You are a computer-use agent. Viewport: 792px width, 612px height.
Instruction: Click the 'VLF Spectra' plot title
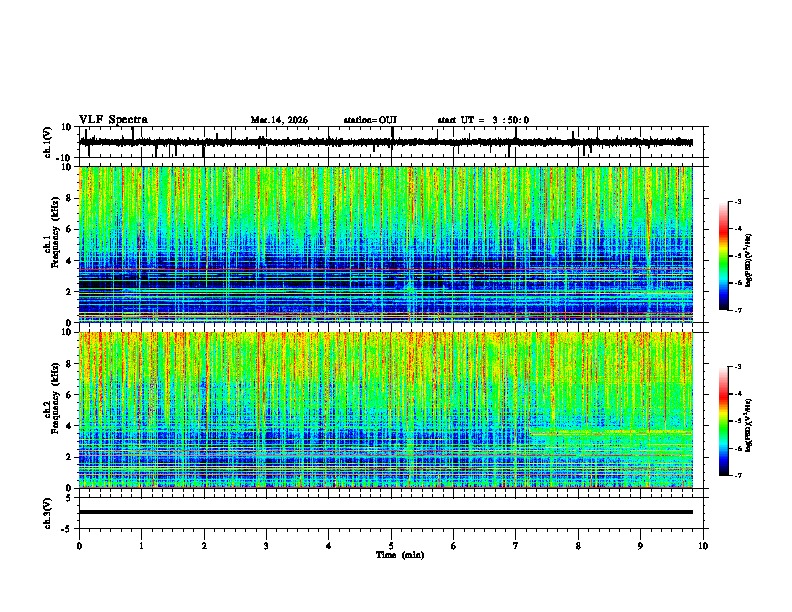pos(113,120)
